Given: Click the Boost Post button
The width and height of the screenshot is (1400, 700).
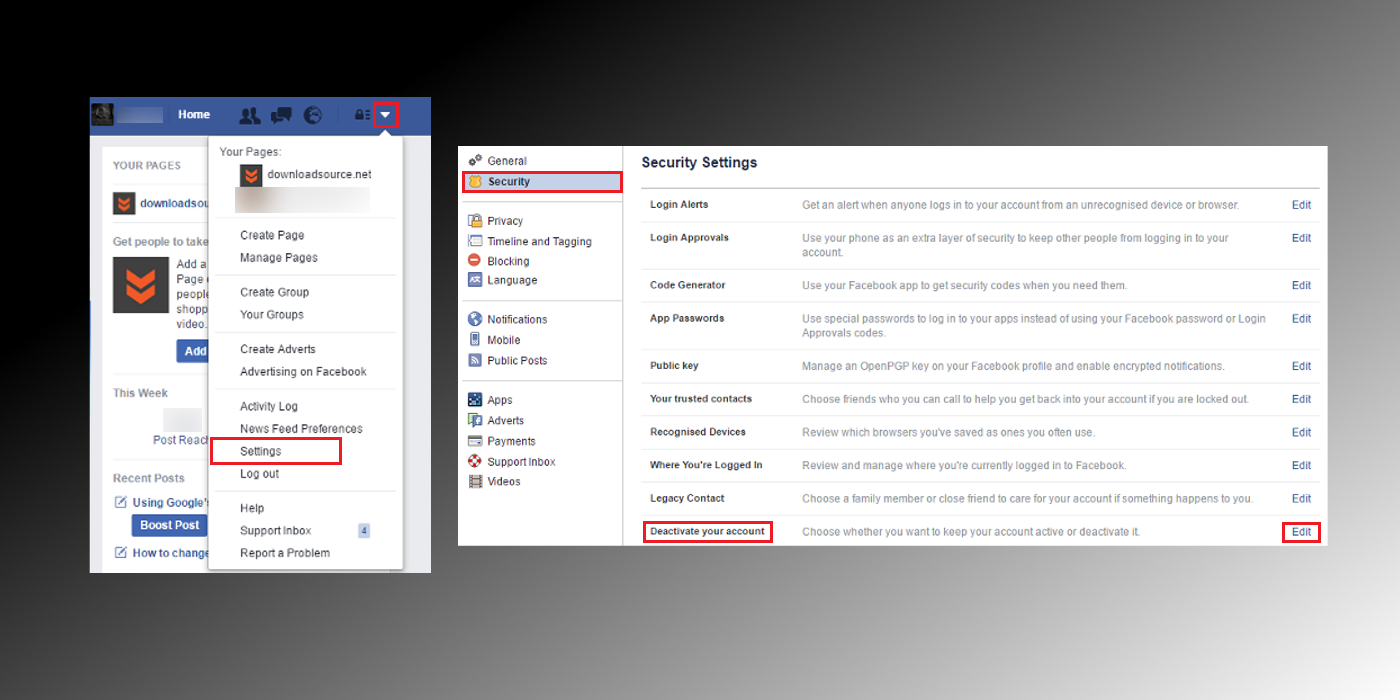Looking at the screenshot, I should [169, 525].
